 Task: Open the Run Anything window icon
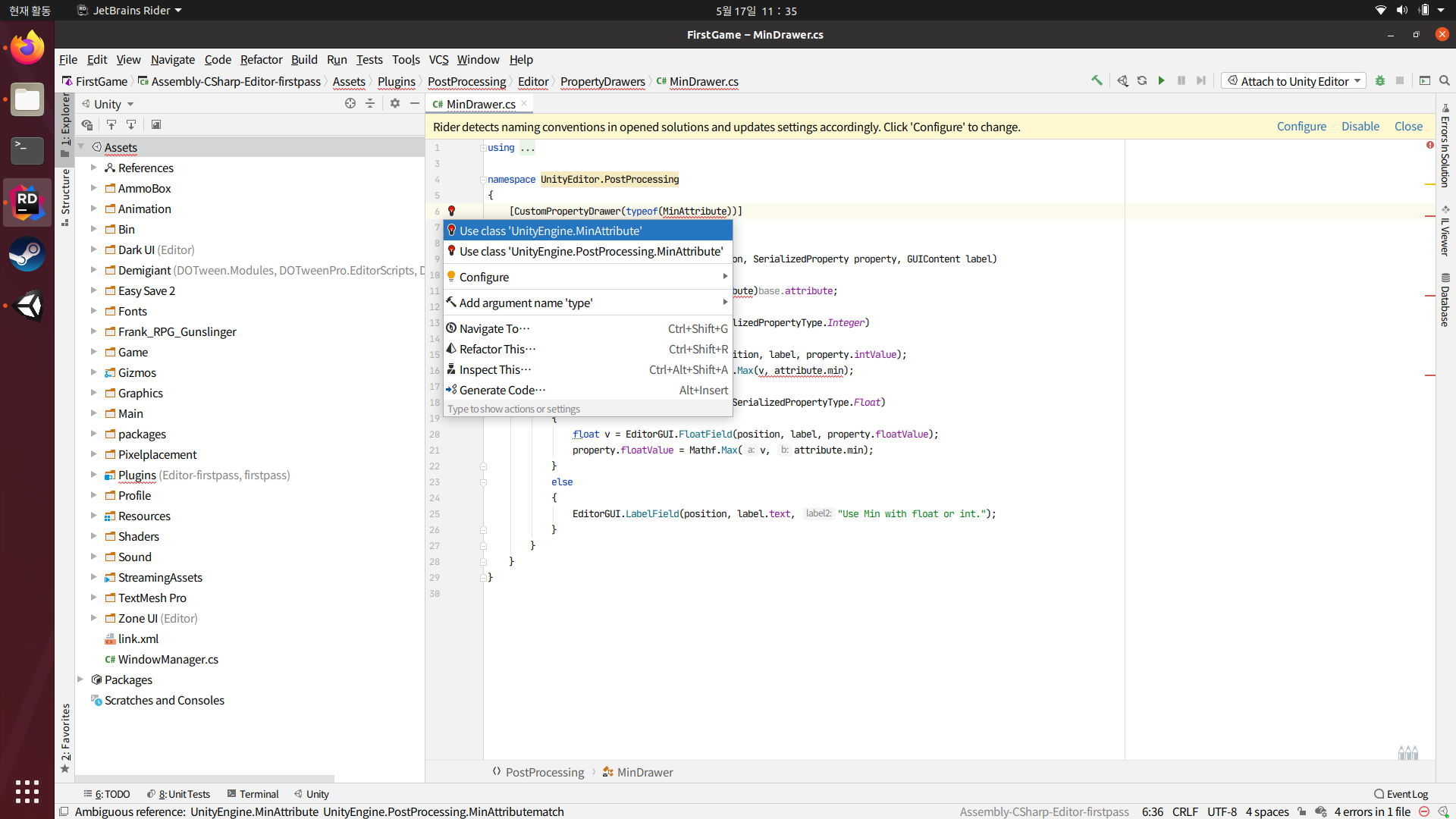(x=1425, y=80)
